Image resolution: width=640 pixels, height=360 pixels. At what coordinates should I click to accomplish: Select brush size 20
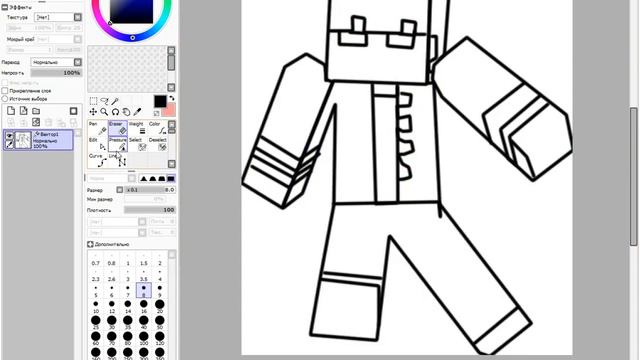(x=160, y=307)
